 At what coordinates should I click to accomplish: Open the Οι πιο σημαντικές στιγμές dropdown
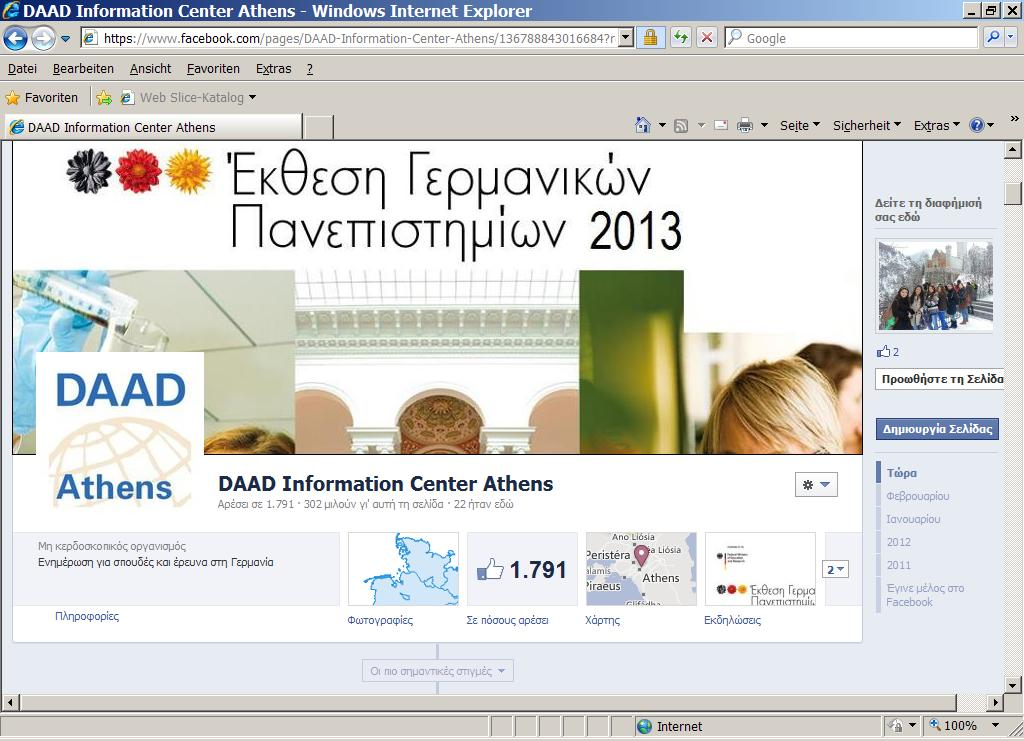[438, 671]
